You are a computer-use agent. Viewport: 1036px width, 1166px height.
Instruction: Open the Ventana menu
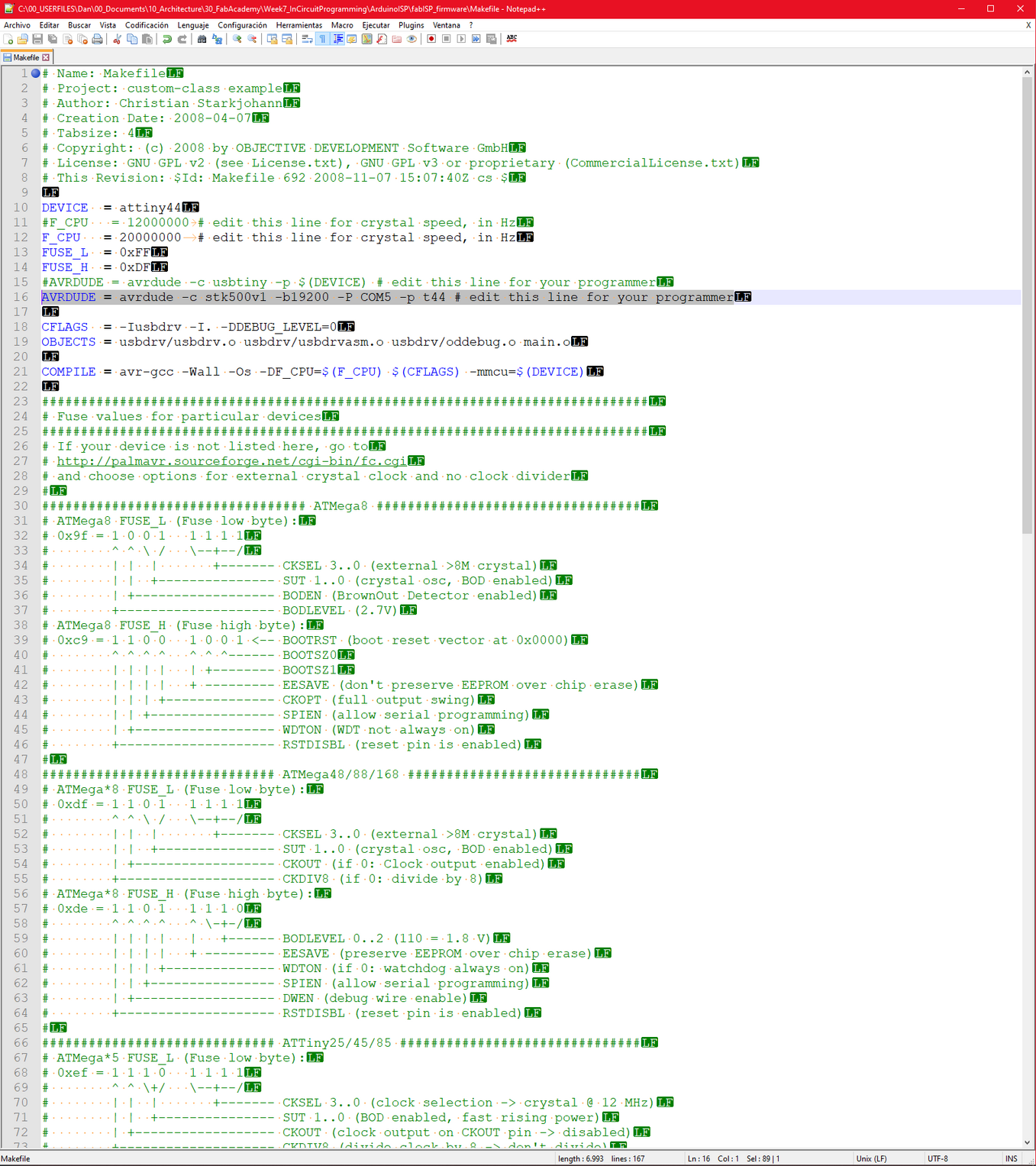click(x=447, y=25)
